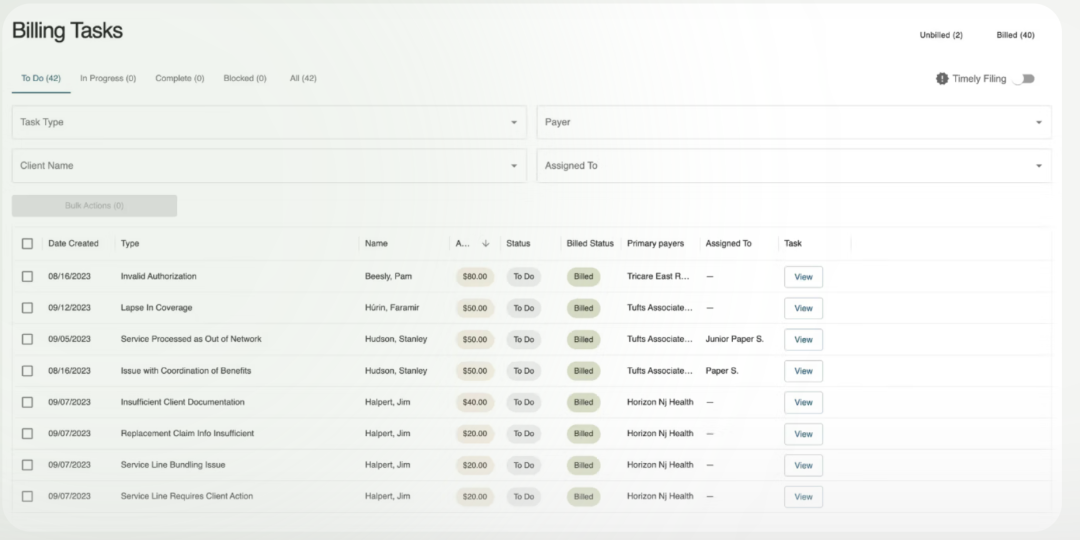Screen dimensions: 1080x540
Task: View the Service Line Bundling Issue task
Action: click(x=803, y=466)
